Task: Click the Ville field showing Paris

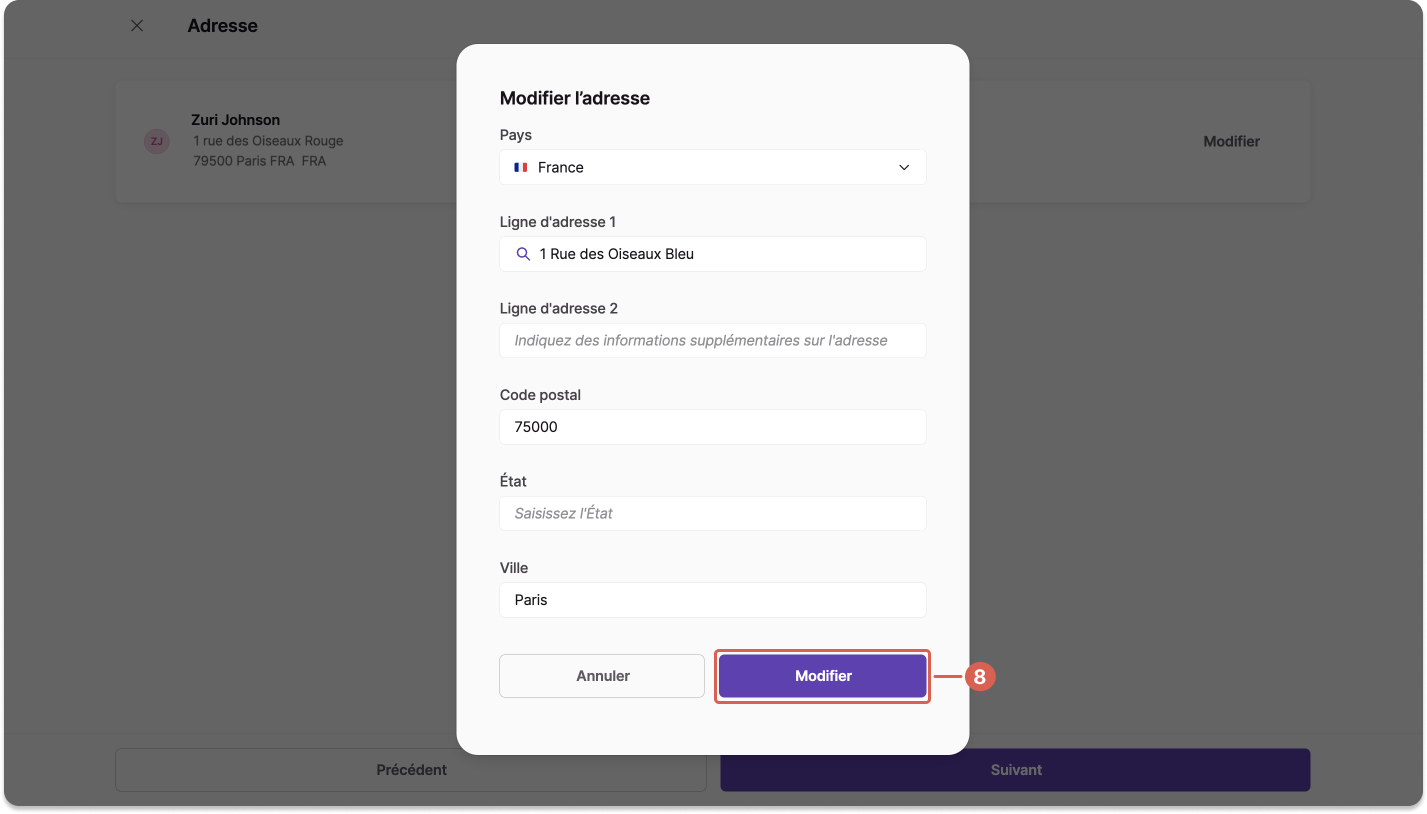Action: coord(713,600)
